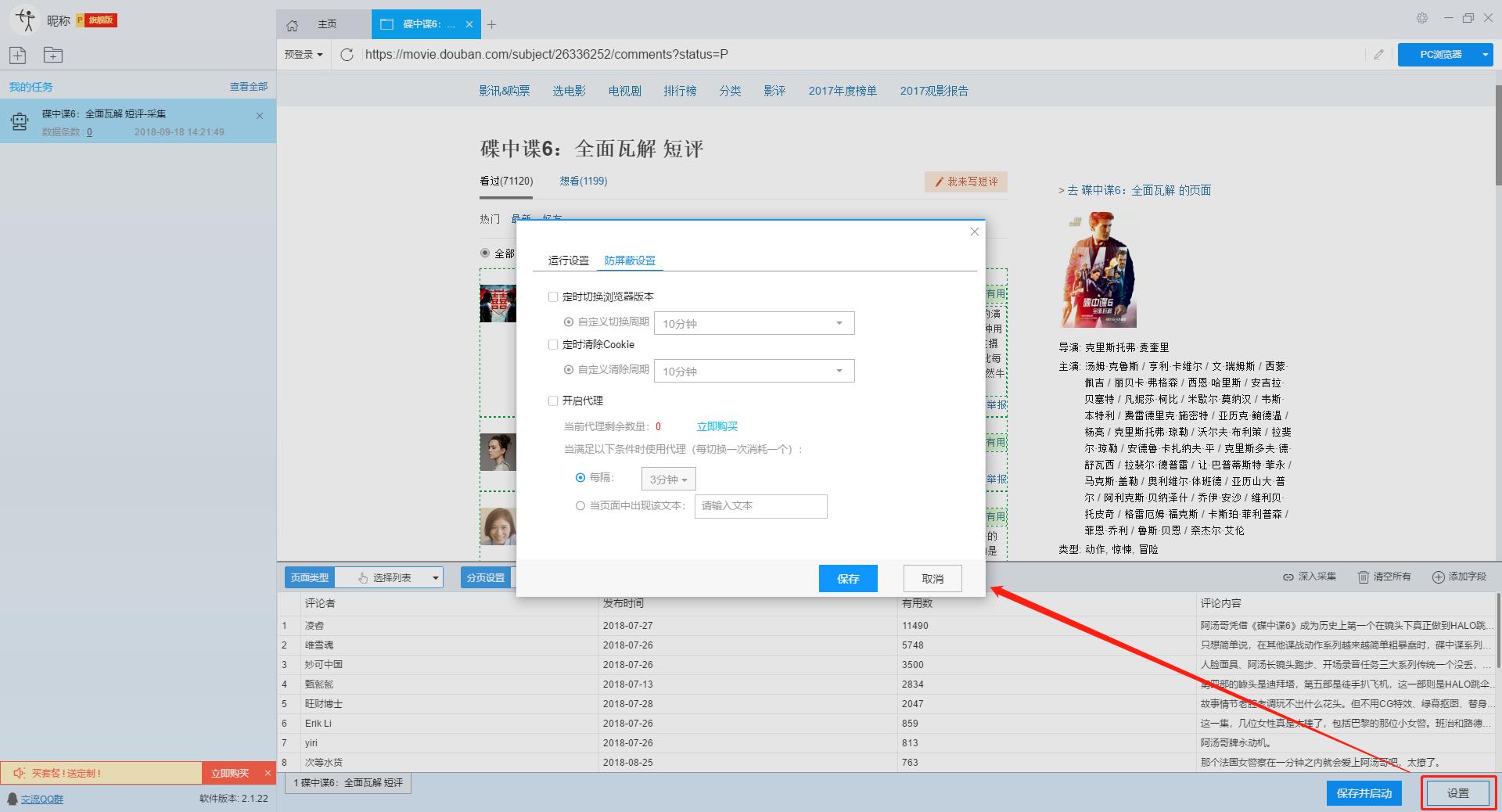Select 当页面中出现该文本 radio option
Screen dimensions: 1502x812
(x=580, y=505)
